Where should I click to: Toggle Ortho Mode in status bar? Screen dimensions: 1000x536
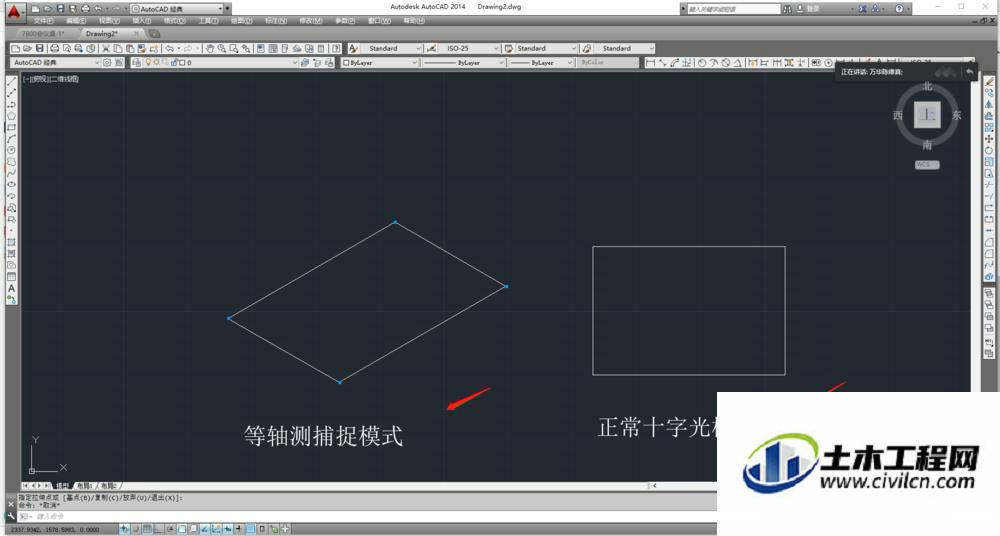(x=159, y=529)
